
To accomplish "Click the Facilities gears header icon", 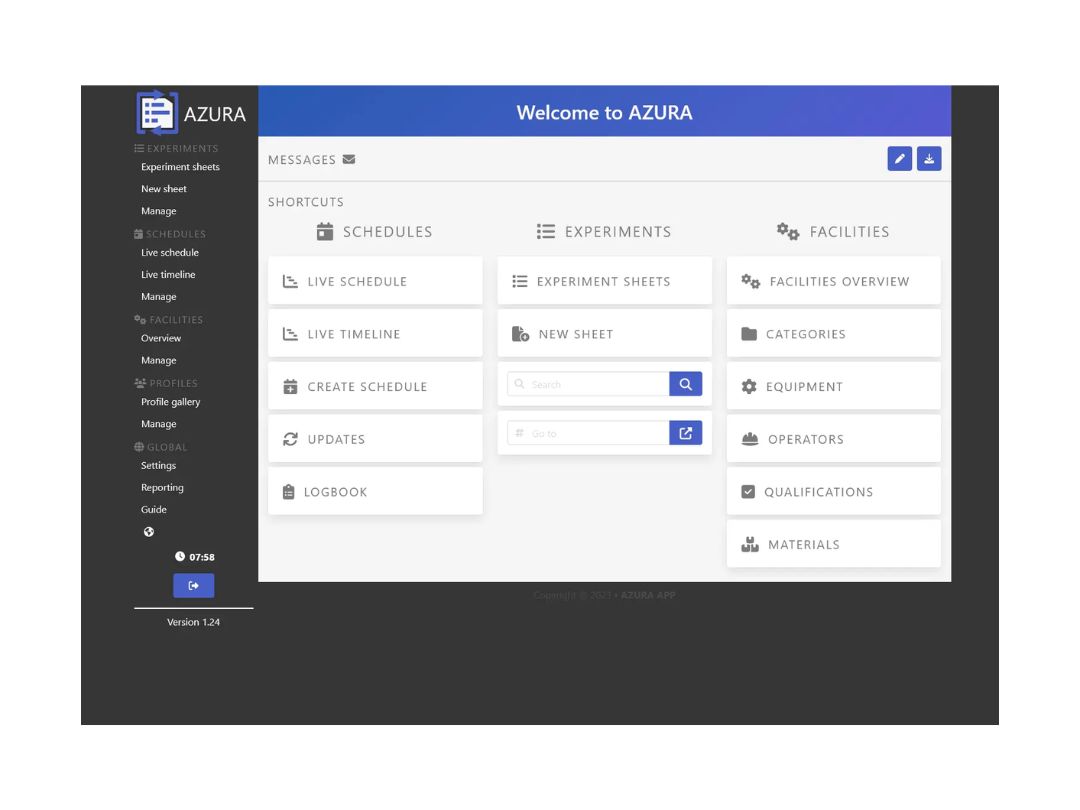I will (788, 231).
